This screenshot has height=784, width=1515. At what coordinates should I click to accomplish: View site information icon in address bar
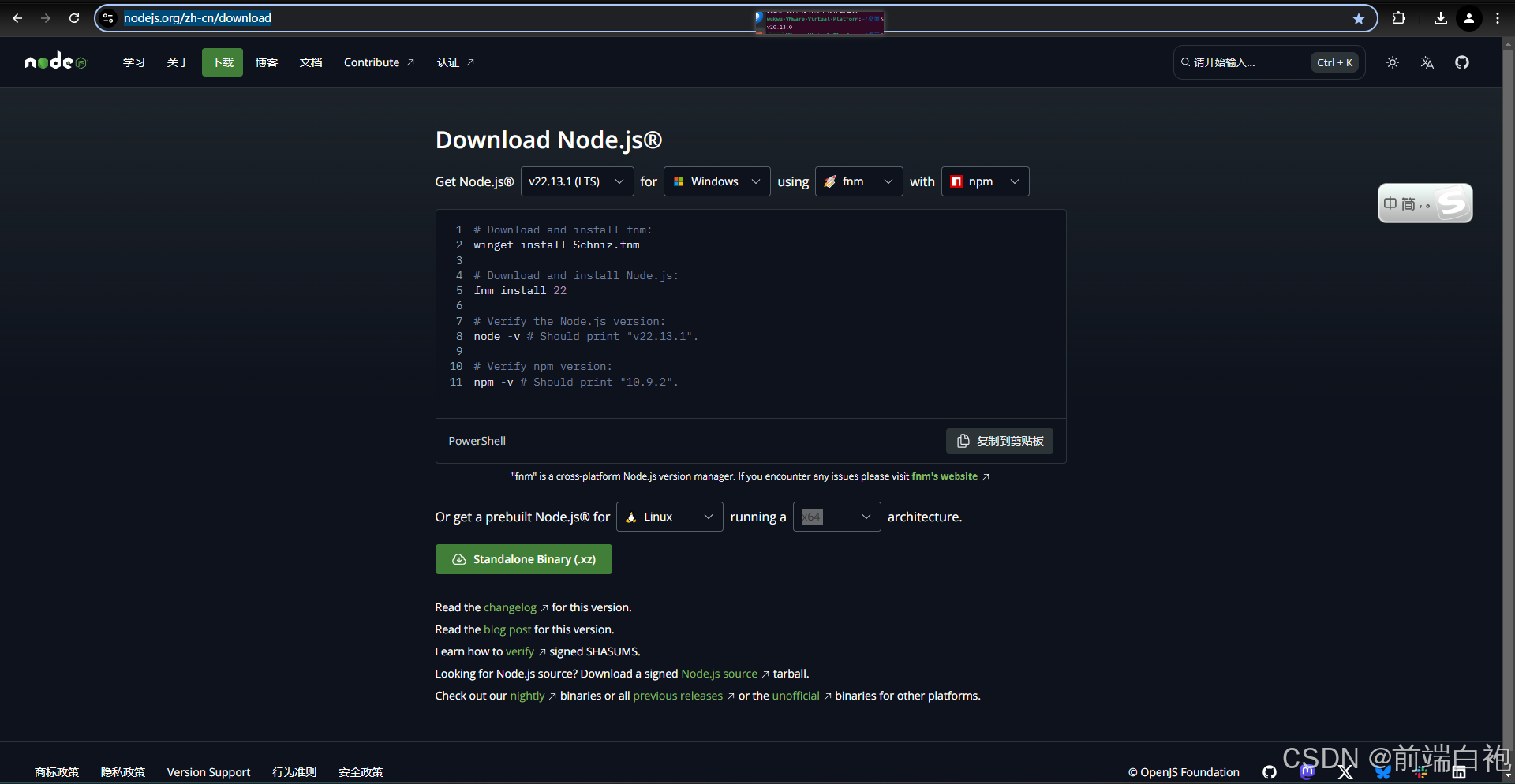pos(109,18)
